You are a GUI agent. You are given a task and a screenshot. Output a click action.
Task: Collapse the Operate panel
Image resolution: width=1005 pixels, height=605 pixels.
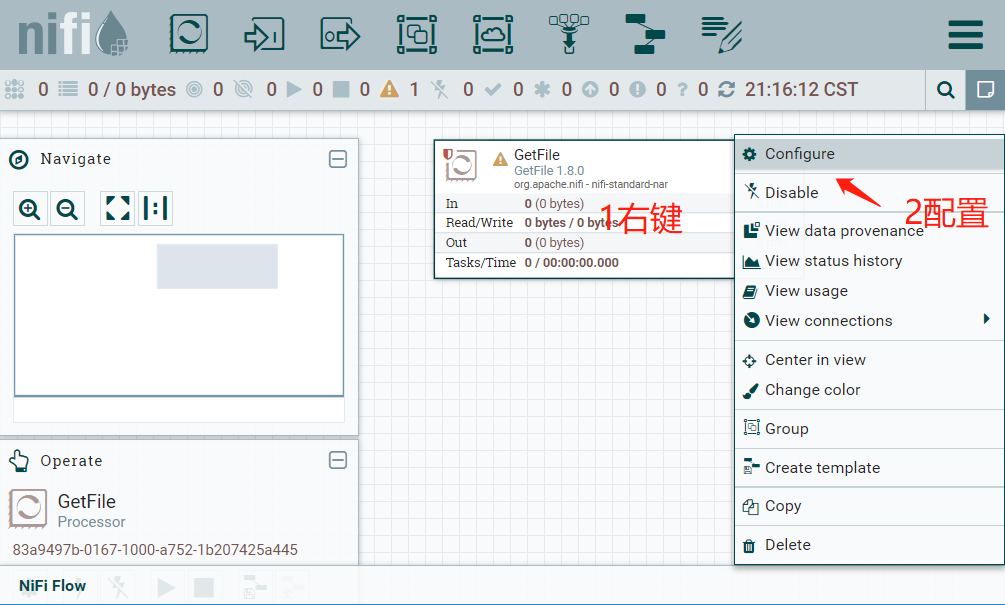(x=338, y=460)
